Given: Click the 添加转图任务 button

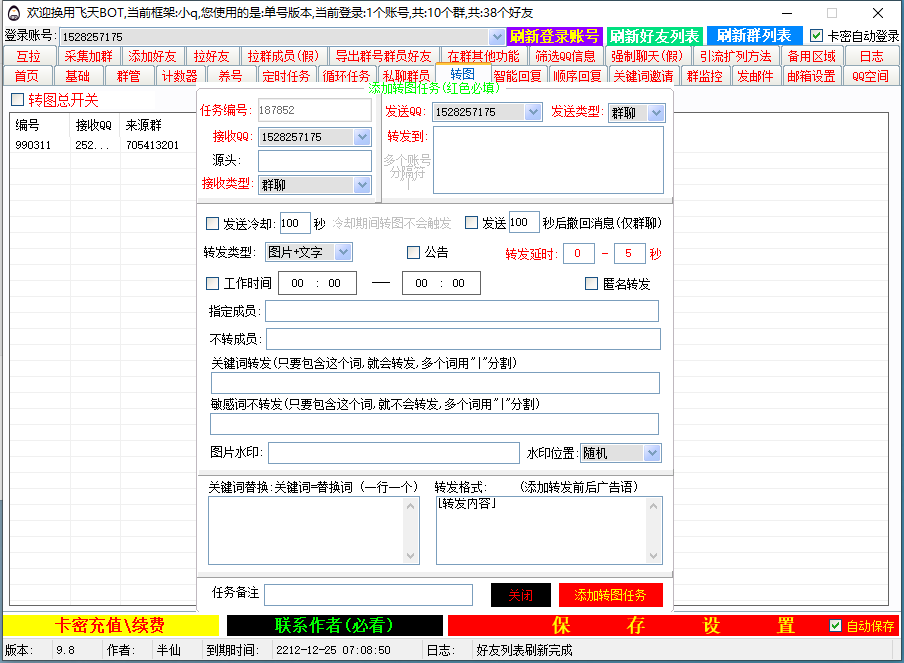Looking at the screenshot, I should tap(613, 594).
